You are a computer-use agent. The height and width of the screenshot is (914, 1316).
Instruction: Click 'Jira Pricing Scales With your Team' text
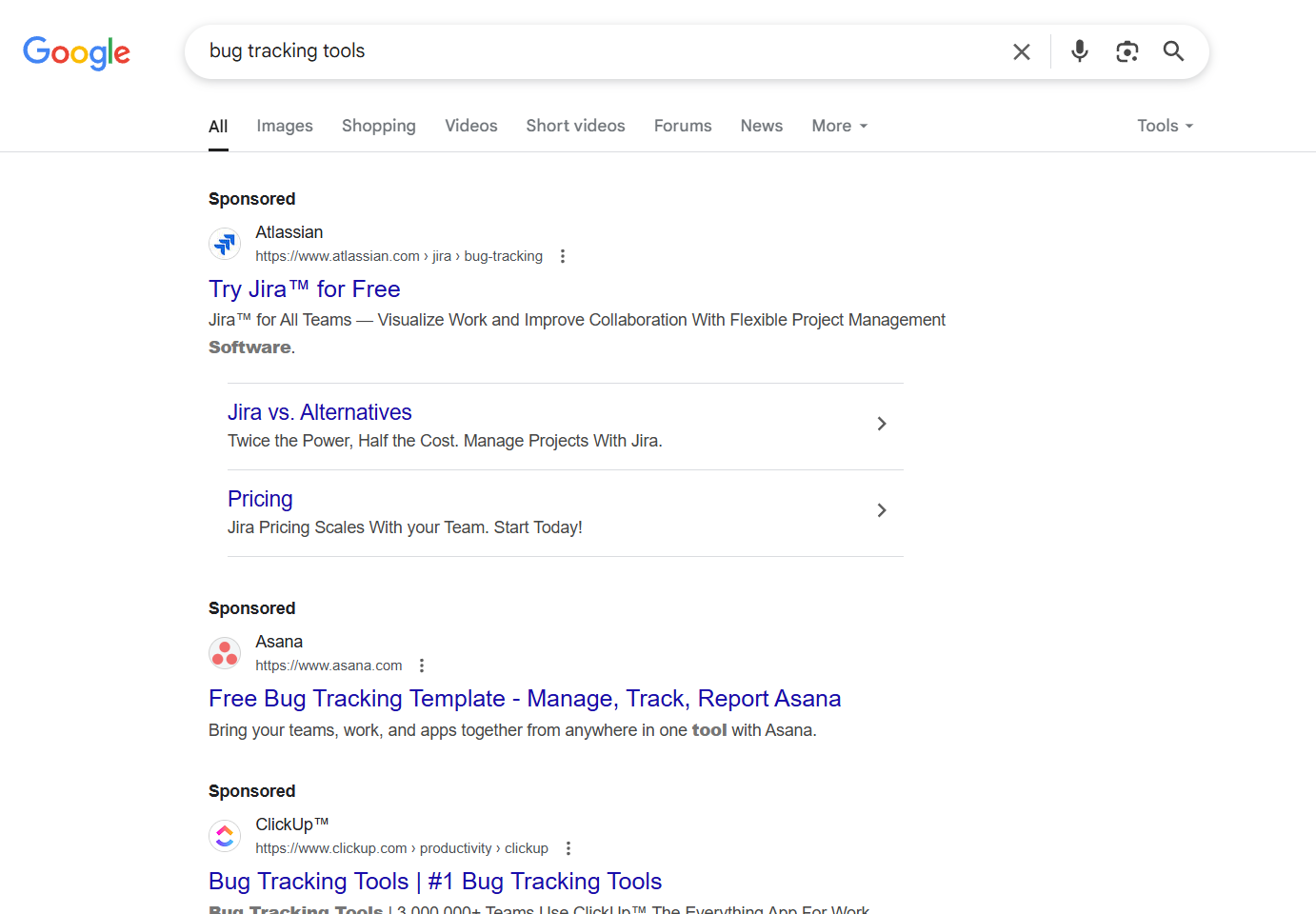(x=405, y=527)
